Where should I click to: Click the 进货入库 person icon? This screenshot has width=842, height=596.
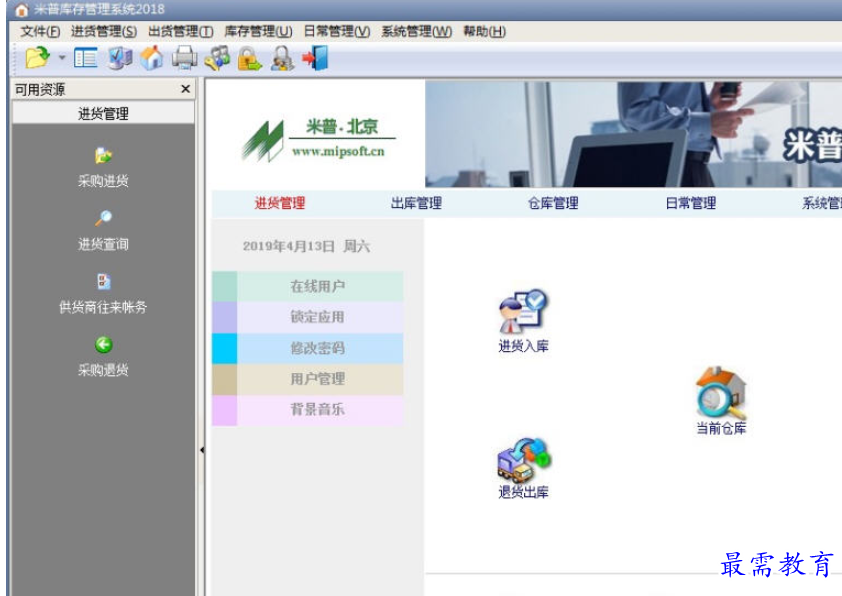(x=523, y=311)
